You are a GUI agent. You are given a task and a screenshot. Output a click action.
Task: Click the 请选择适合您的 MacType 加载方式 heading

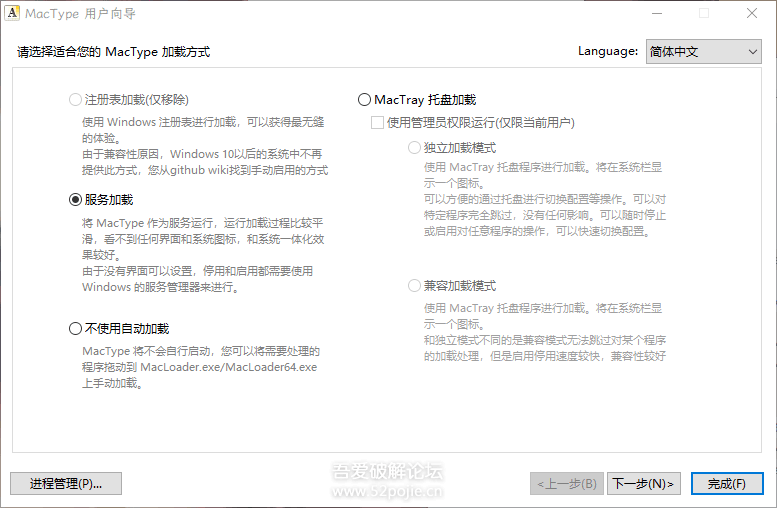[113, 51]
